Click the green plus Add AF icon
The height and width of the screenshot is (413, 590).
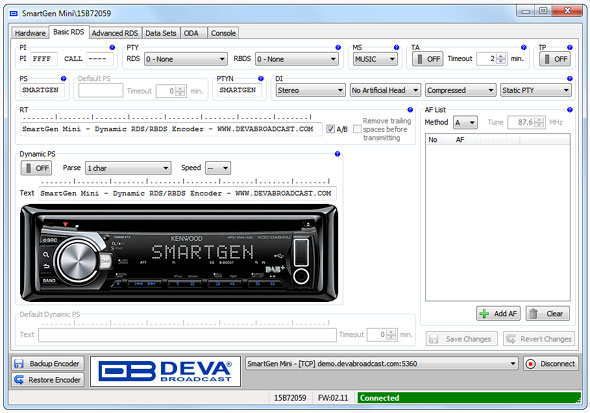(x=484, y=314)
